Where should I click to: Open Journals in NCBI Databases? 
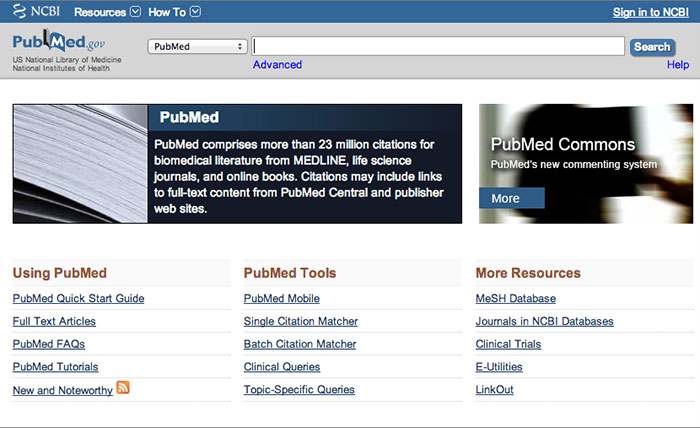[x=545, y=321]
